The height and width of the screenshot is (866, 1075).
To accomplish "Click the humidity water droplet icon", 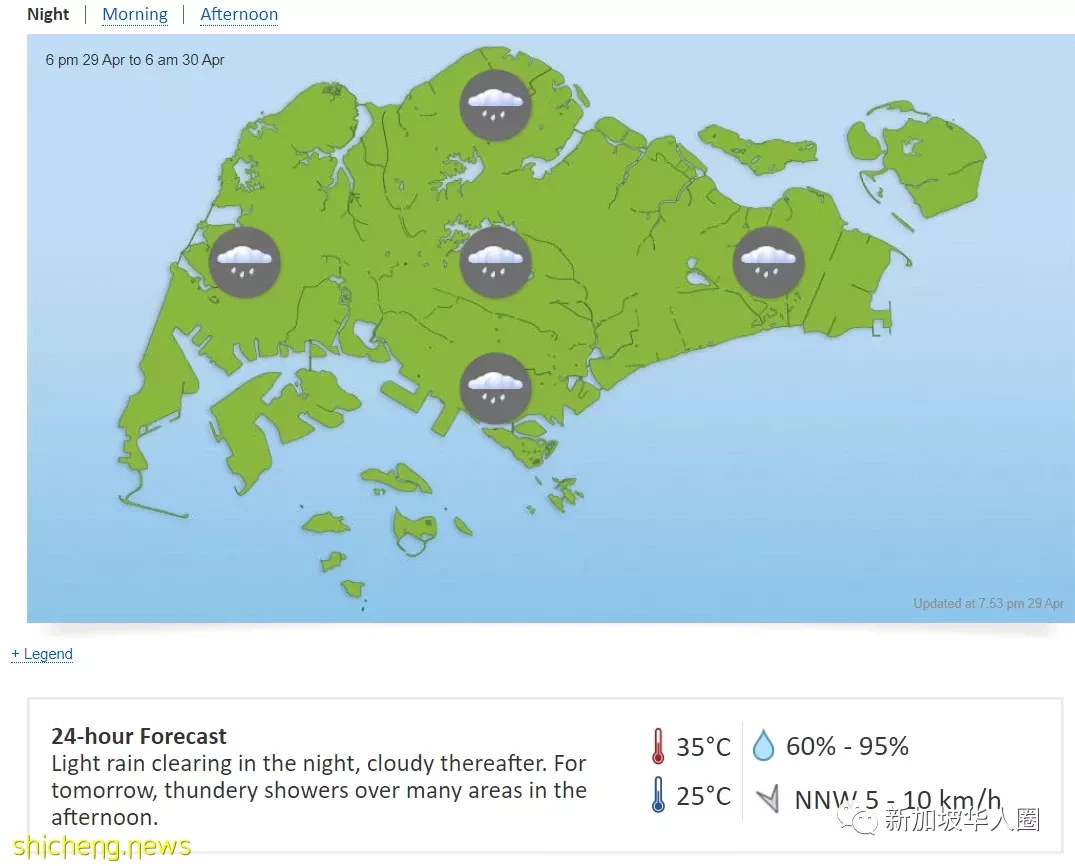I will tap(763, 745).
